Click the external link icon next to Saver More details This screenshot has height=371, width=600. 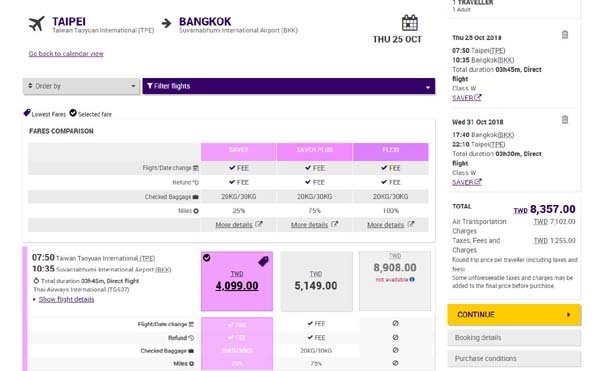259,224
